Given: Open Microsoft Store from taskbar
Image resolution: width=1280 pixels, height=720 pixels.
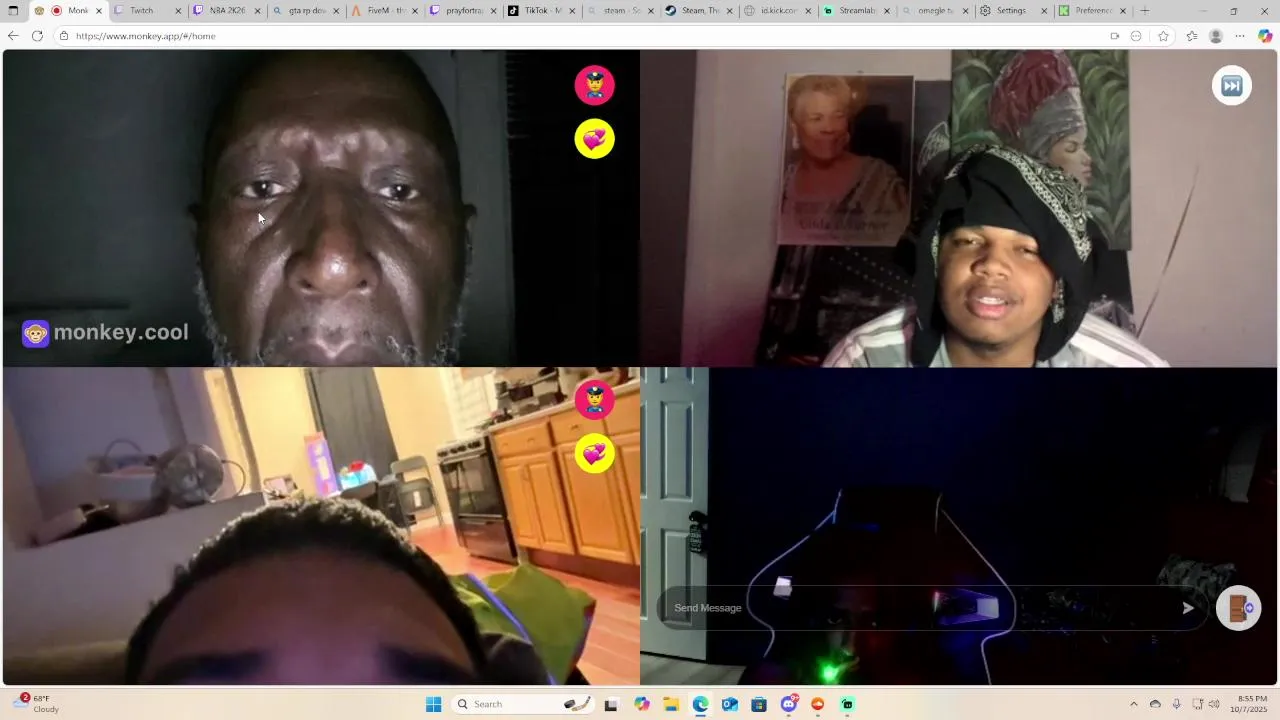Looking at the screenshot, I should coord(759,704).
